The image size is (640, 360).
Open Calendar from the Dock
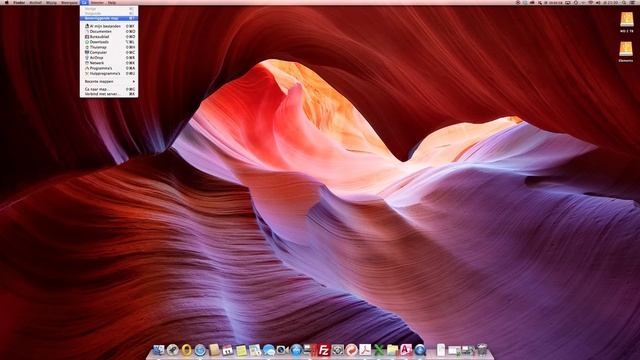point(228,350)
